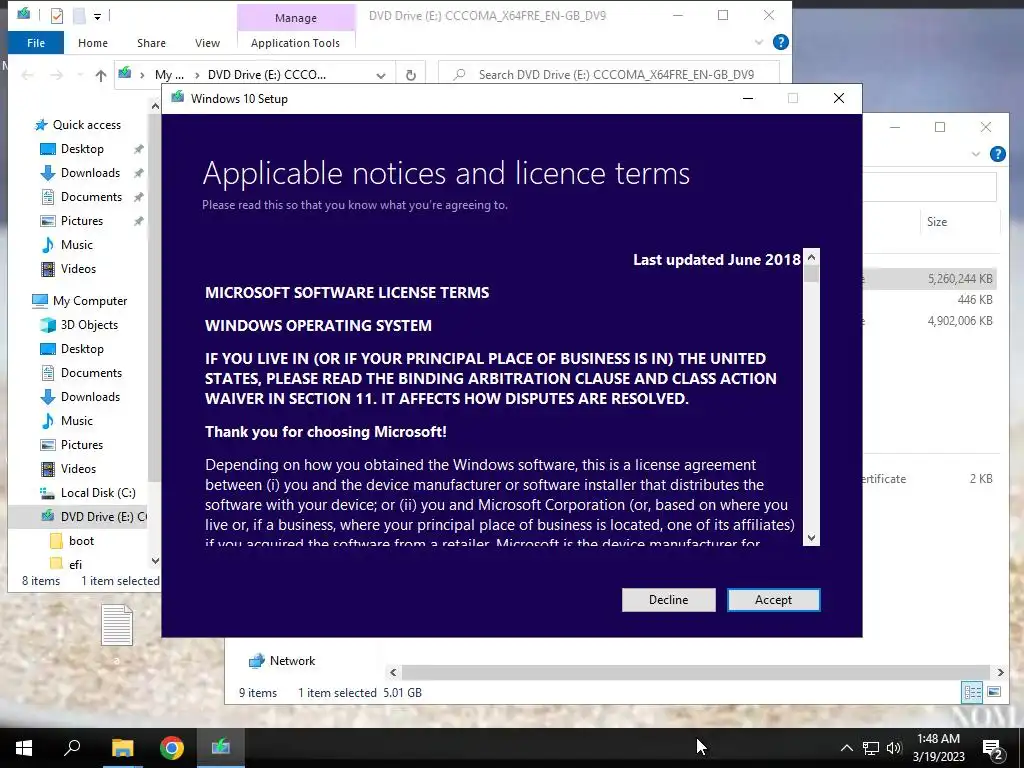1024x768 pixels.
Task: Select Music under My Computer
Action: click(x=76, y=421)
